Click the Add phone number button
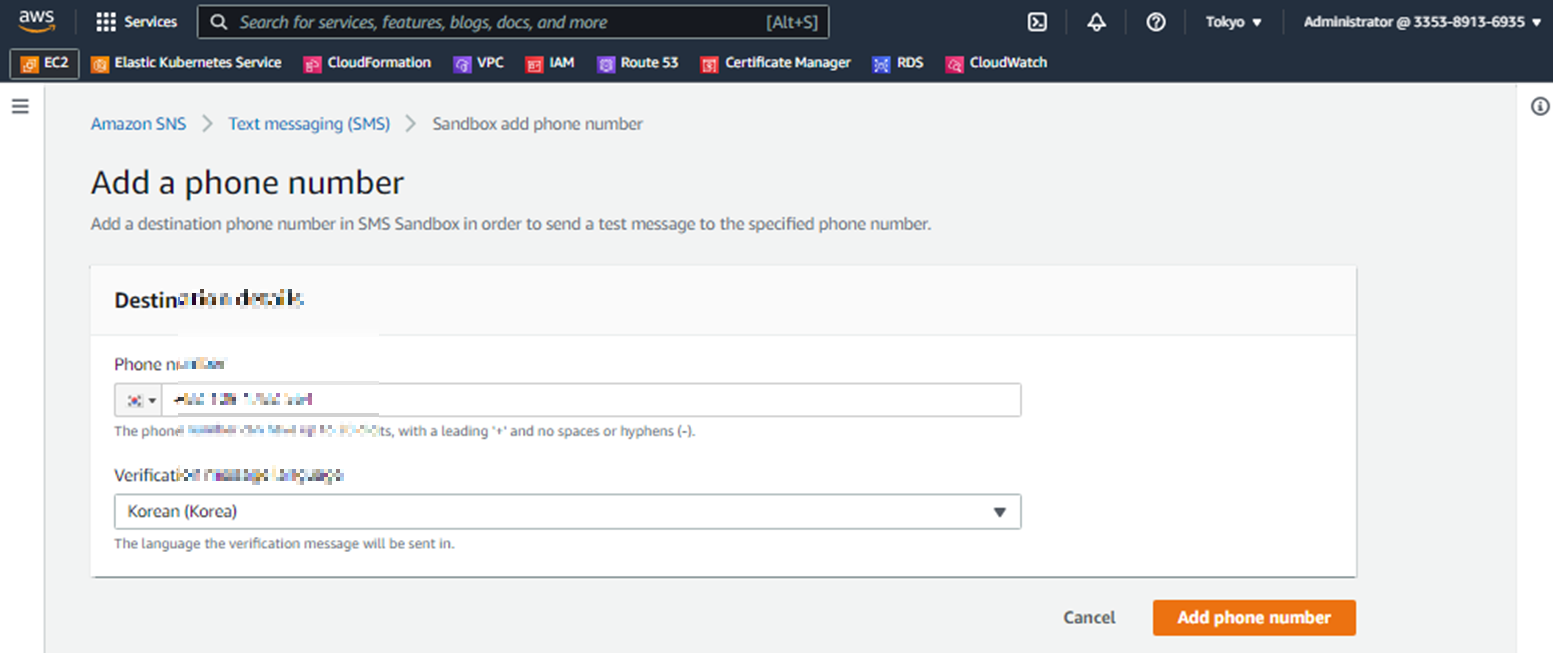This screenshot has height=653, width=1553. pos(1254,618)
